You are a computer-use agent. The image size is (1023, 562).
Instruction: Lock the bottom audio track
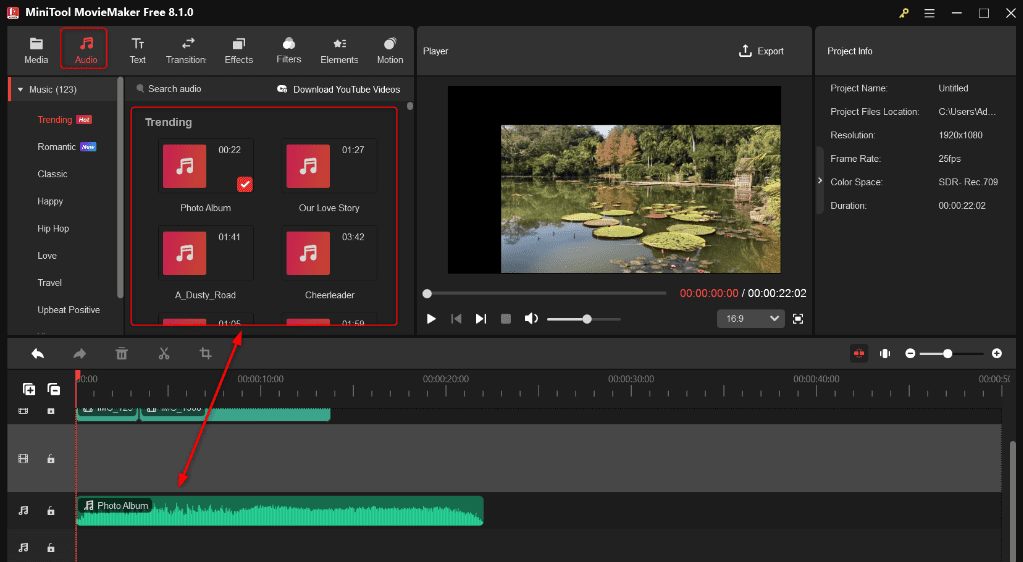pyautogui.click(x=51, y=548)
